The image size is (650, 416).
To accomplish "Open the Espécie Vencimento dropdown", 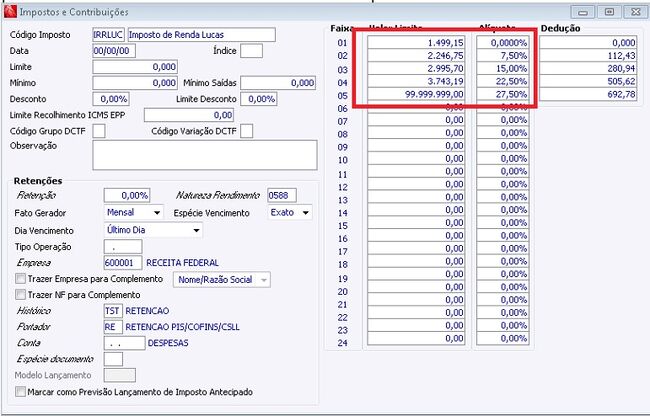I will [290, 213].
